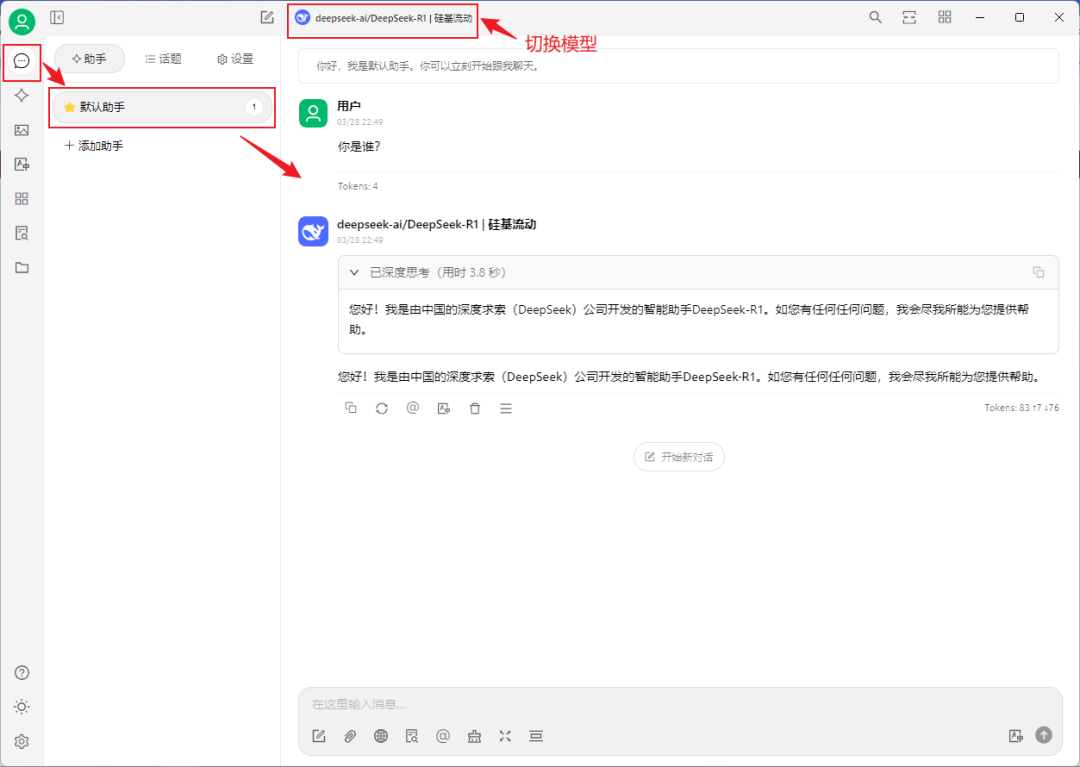Click the DeepSeek model avatar in chat

pyautogui.click(x=313, y=231)
